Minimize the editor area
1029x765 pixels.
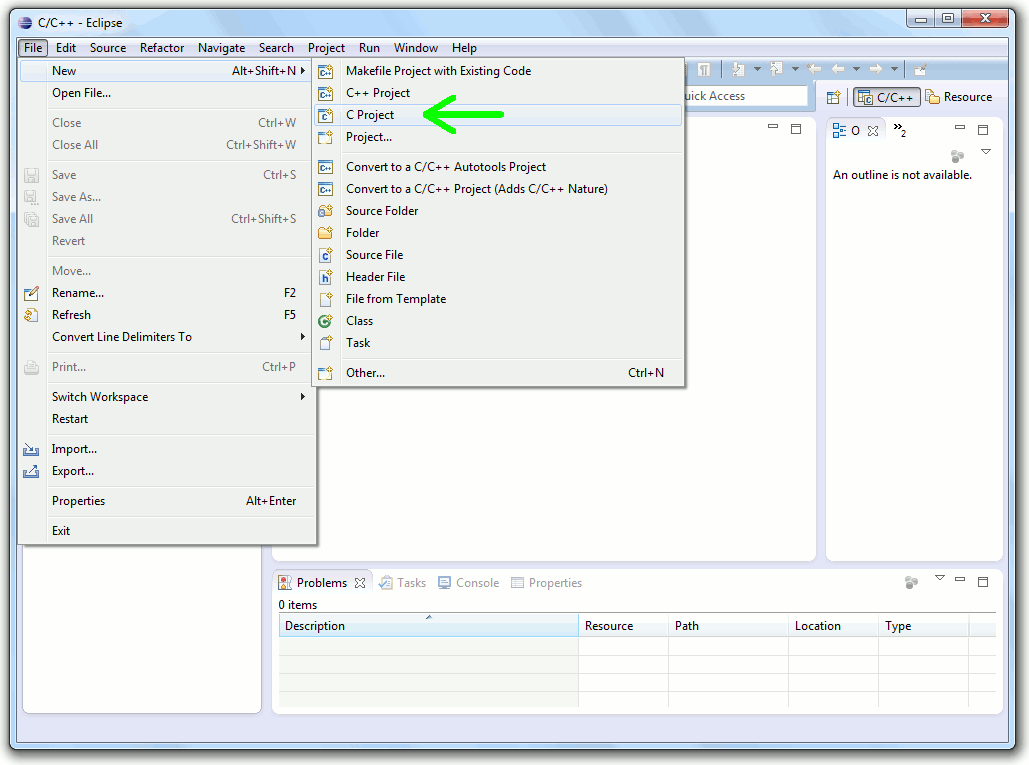point(773,126)
